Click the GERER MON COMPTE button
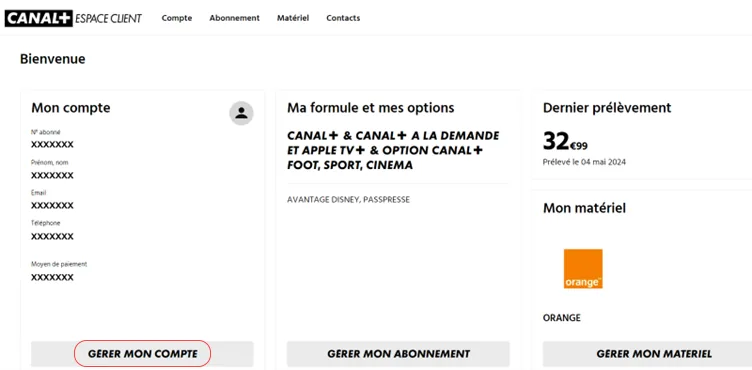 tap(142, 354)
